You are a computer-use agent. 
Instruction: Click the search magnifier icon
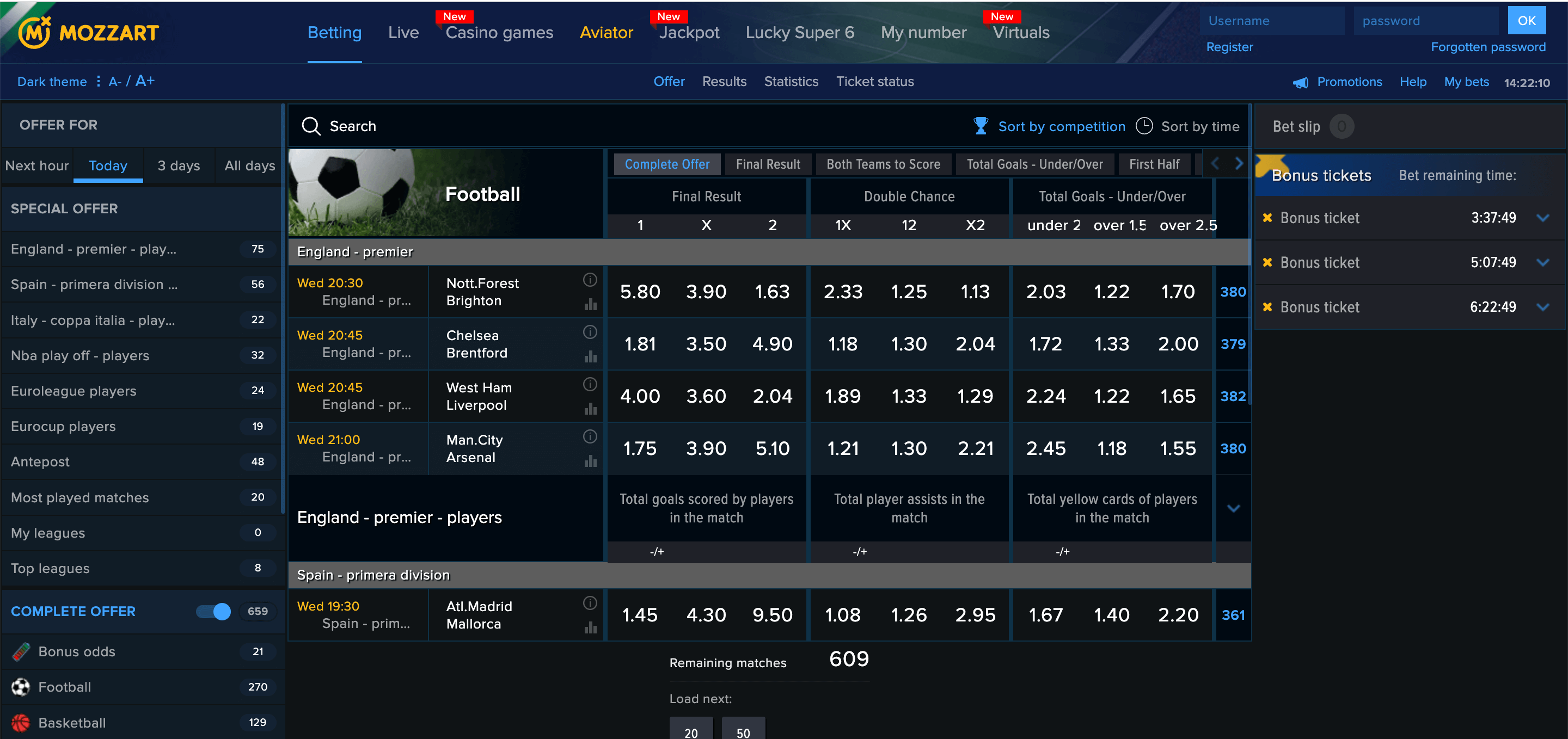pyautogui.click(x=311, y=126)
